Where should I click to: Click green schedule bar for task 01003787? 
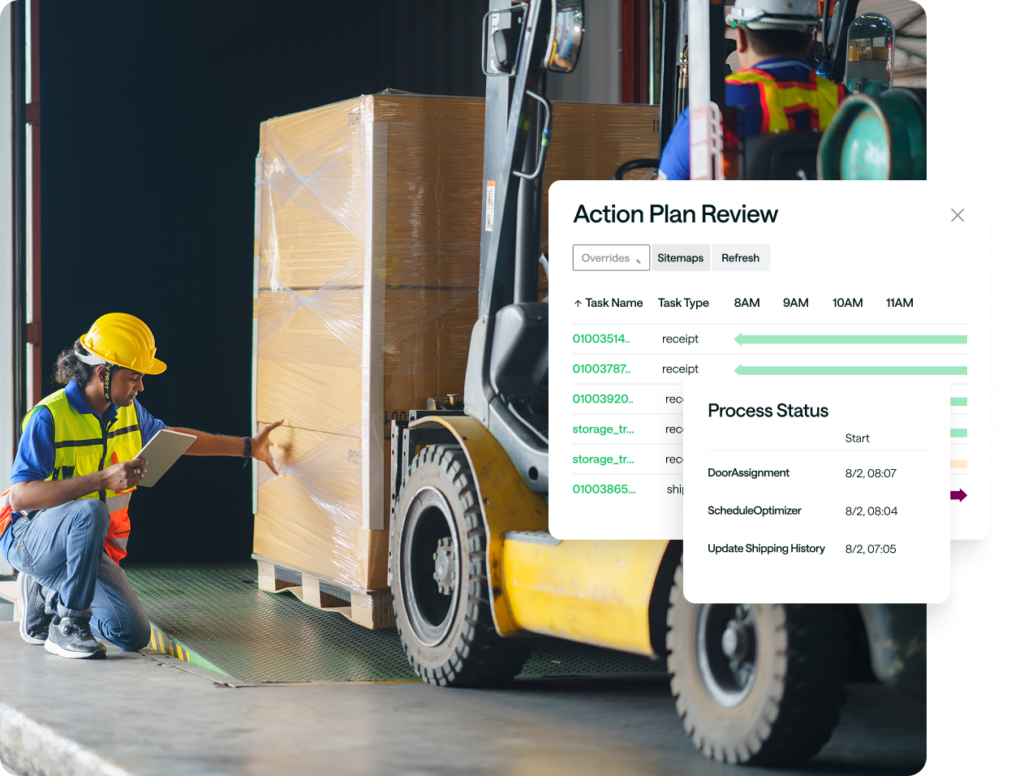[850, 369]
